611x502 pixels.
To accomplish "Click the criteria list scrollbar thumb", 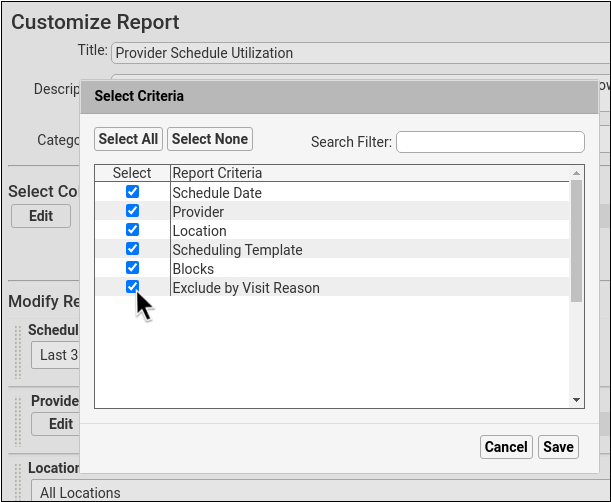I will [x=576, y=240].
